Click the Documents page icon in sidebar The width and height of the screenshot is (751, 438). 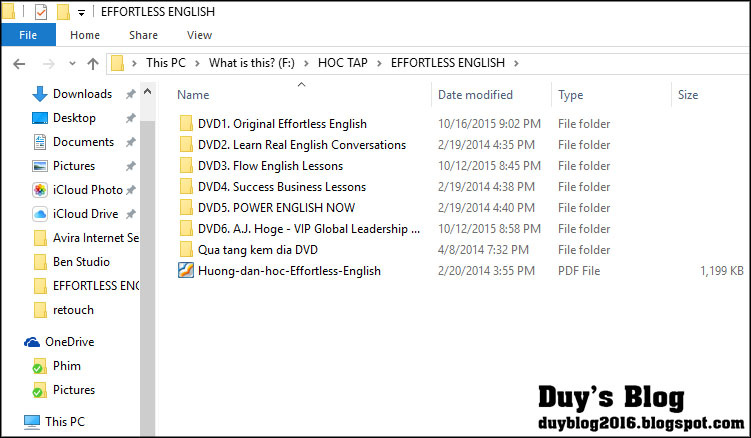click(40, 142)
